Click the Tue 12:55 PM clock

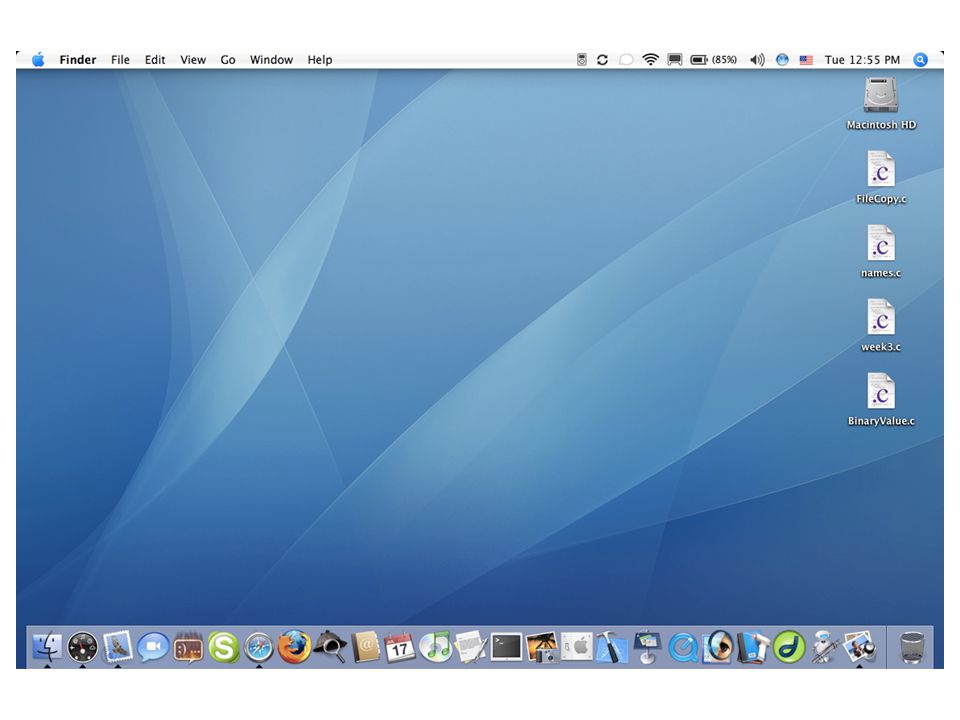click(x=862, y=59)
